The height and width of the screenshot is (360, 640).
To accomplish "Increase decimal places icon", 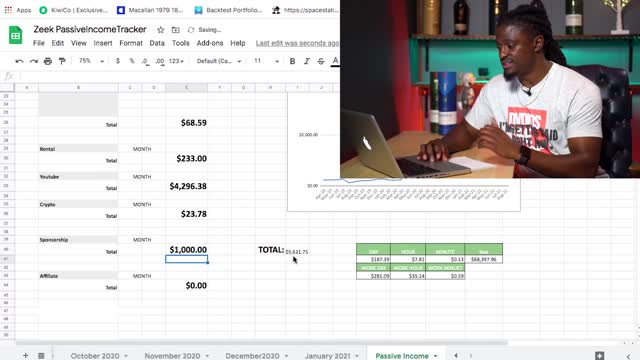I will click(160, 61).
